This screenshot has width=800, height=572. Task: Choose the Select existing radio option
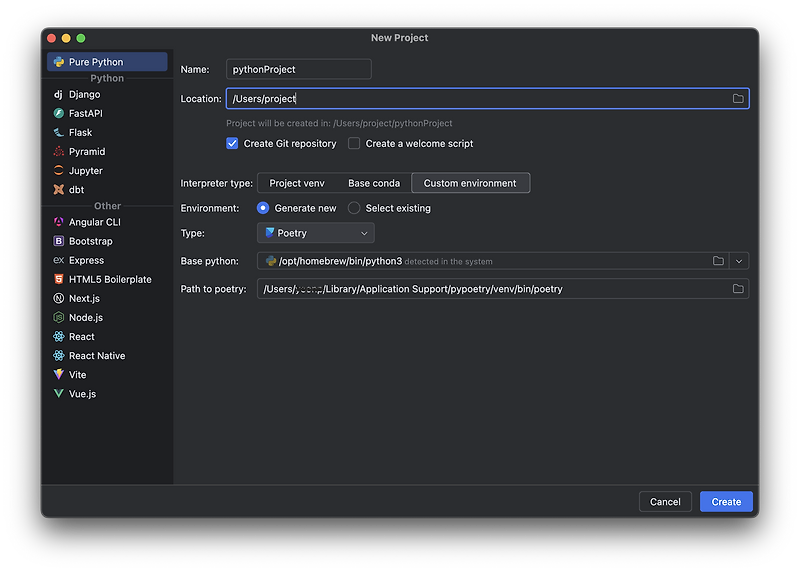coord(354,208)
